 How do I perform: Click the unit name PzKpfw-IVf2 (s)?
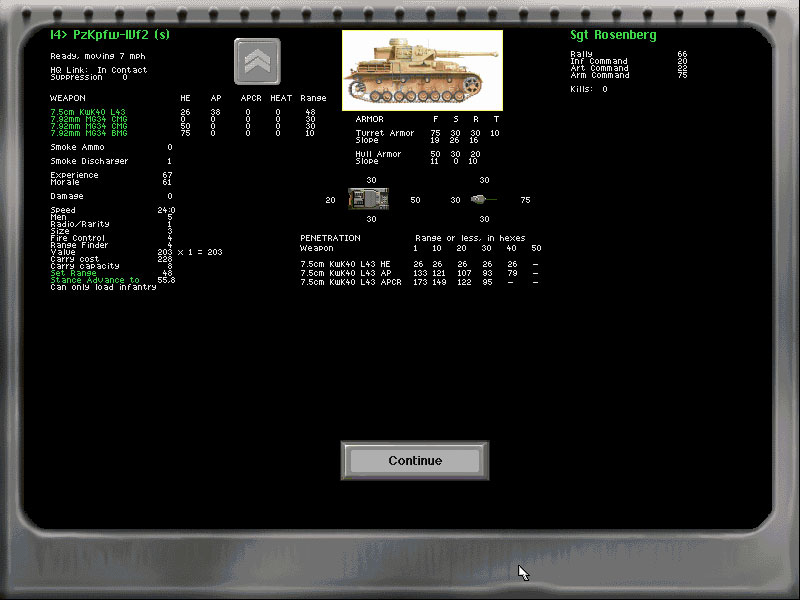pos(109,36)
